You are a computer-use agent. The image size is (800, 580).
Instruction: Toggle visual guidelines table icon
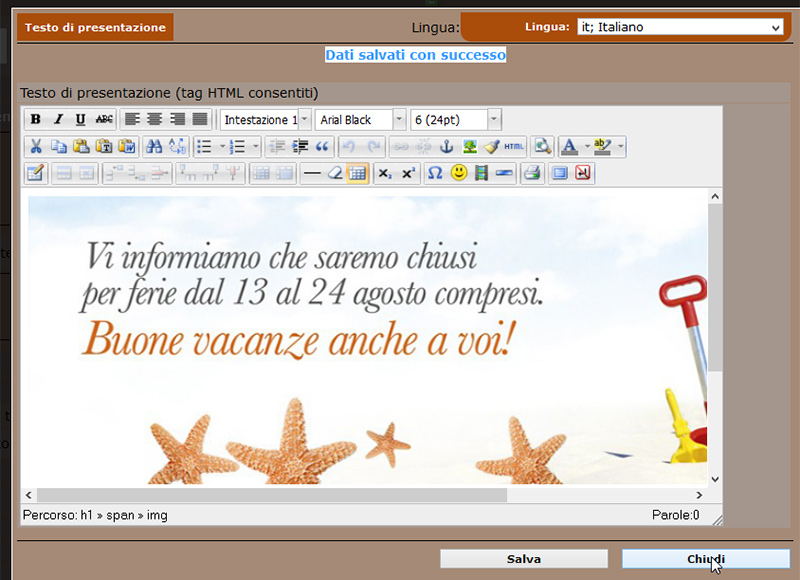coord(357,173)
